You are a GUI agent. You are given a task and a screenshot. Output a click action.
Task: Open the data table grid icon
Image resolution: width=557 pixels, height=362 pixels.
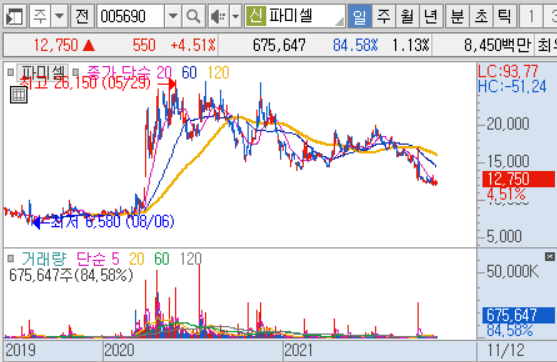pos(18,94)
